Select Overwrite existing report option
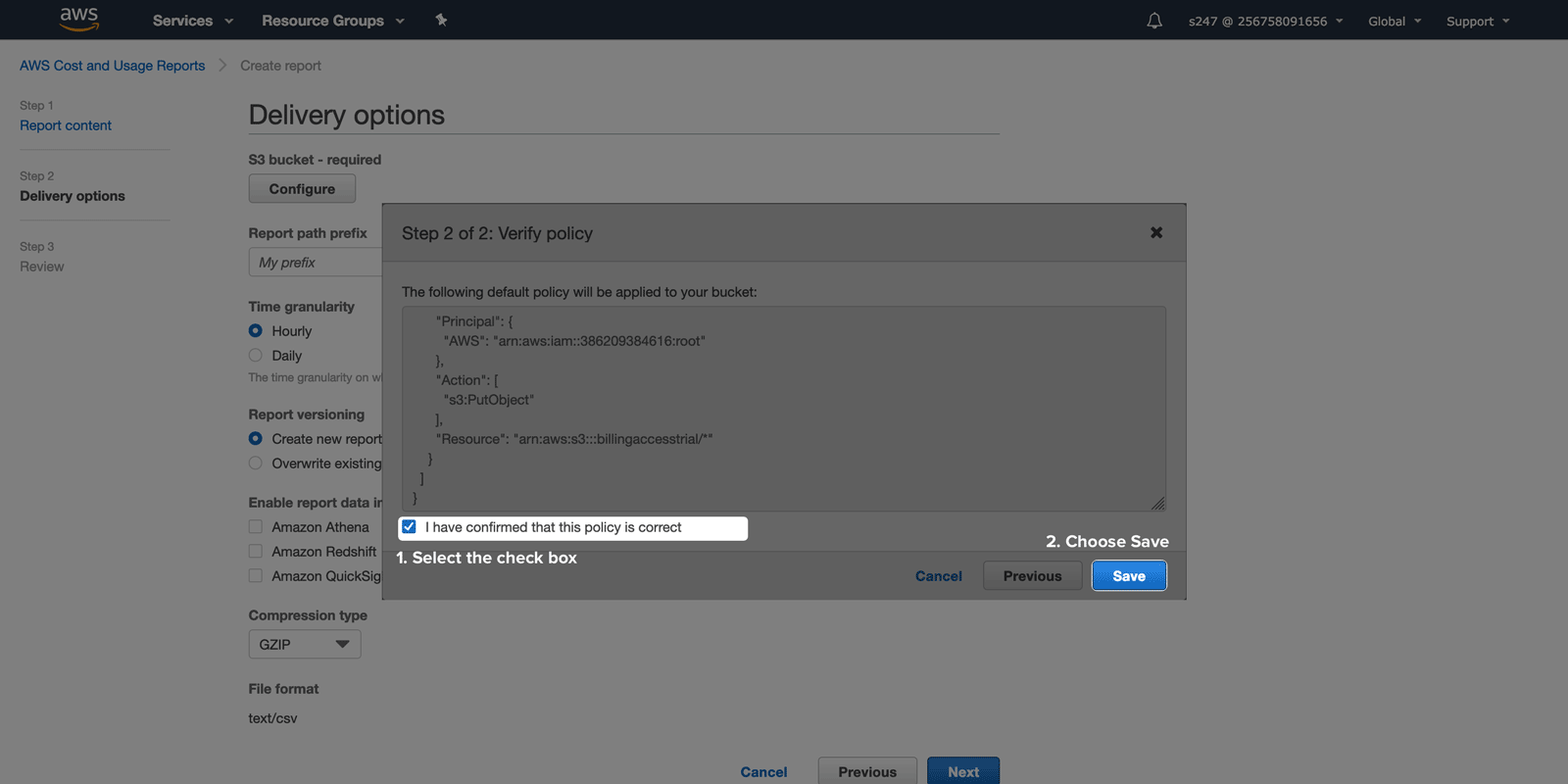The width and height of the screenshot is (1568, 784). tap(256, 464)
